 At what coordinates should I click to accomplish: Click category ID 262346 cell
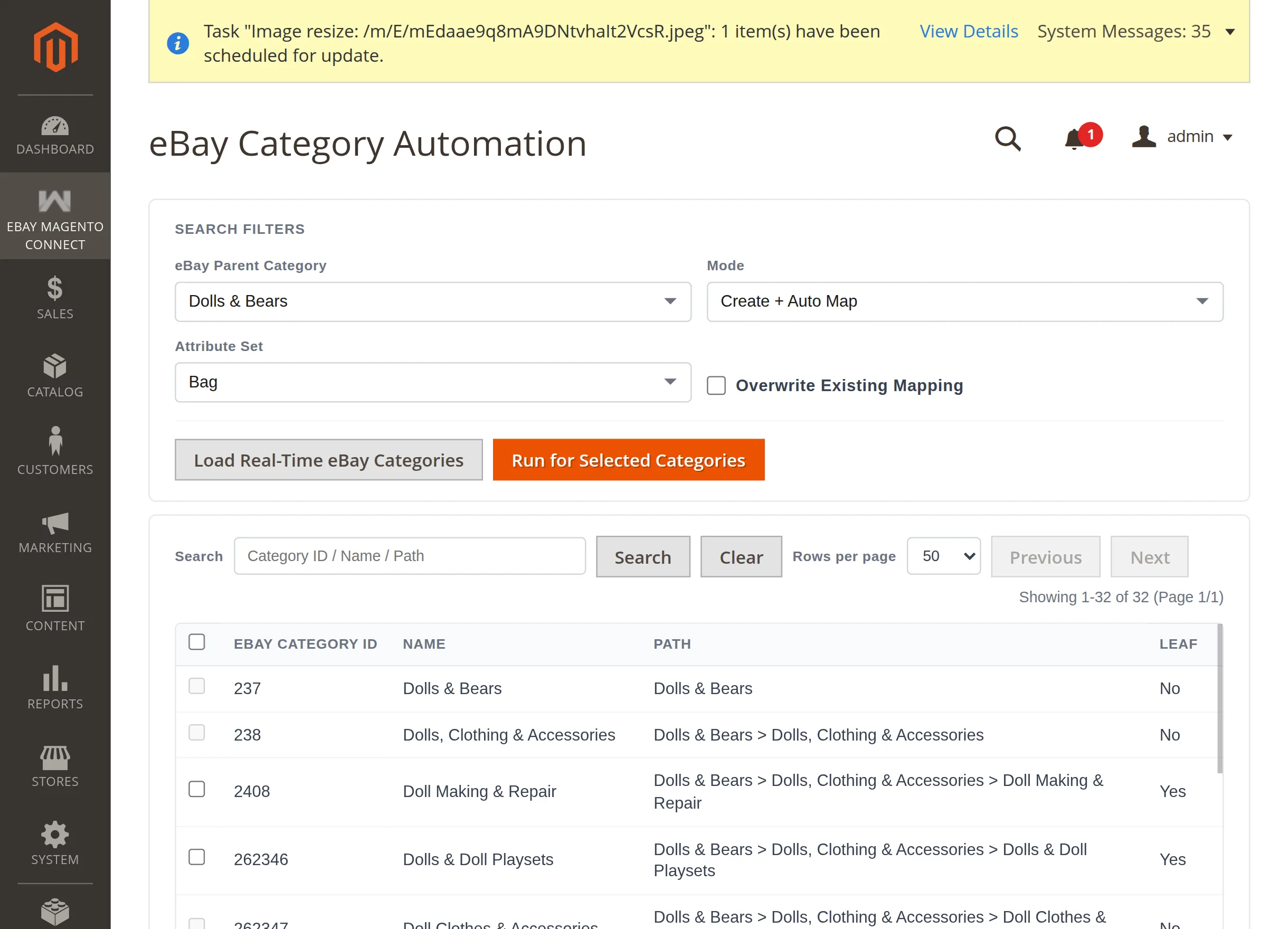pyautogui.click(x=261, y=860)
